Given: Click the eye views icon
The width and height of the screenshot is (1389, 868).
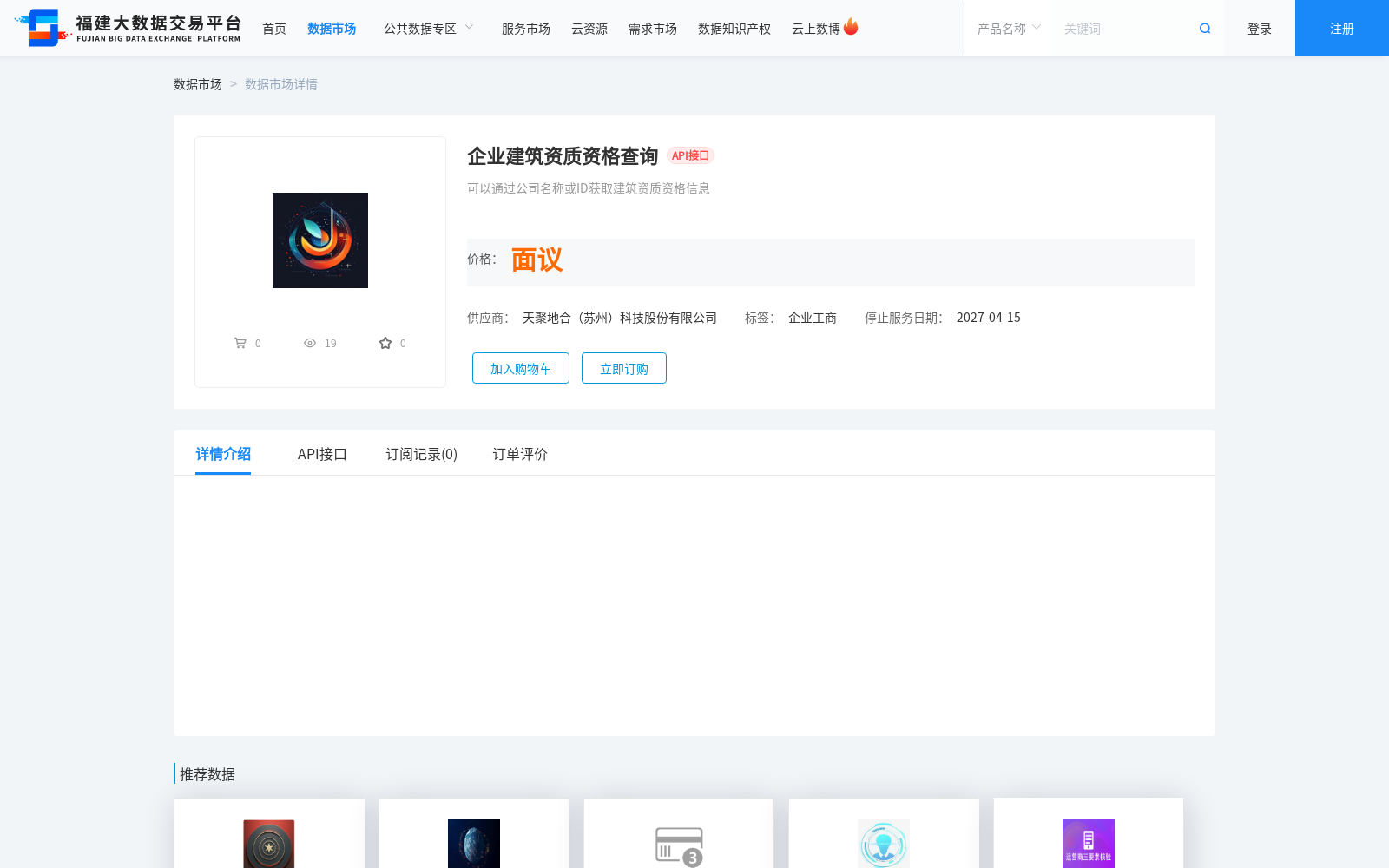Looking at the screenshot, I should [310, 343].
